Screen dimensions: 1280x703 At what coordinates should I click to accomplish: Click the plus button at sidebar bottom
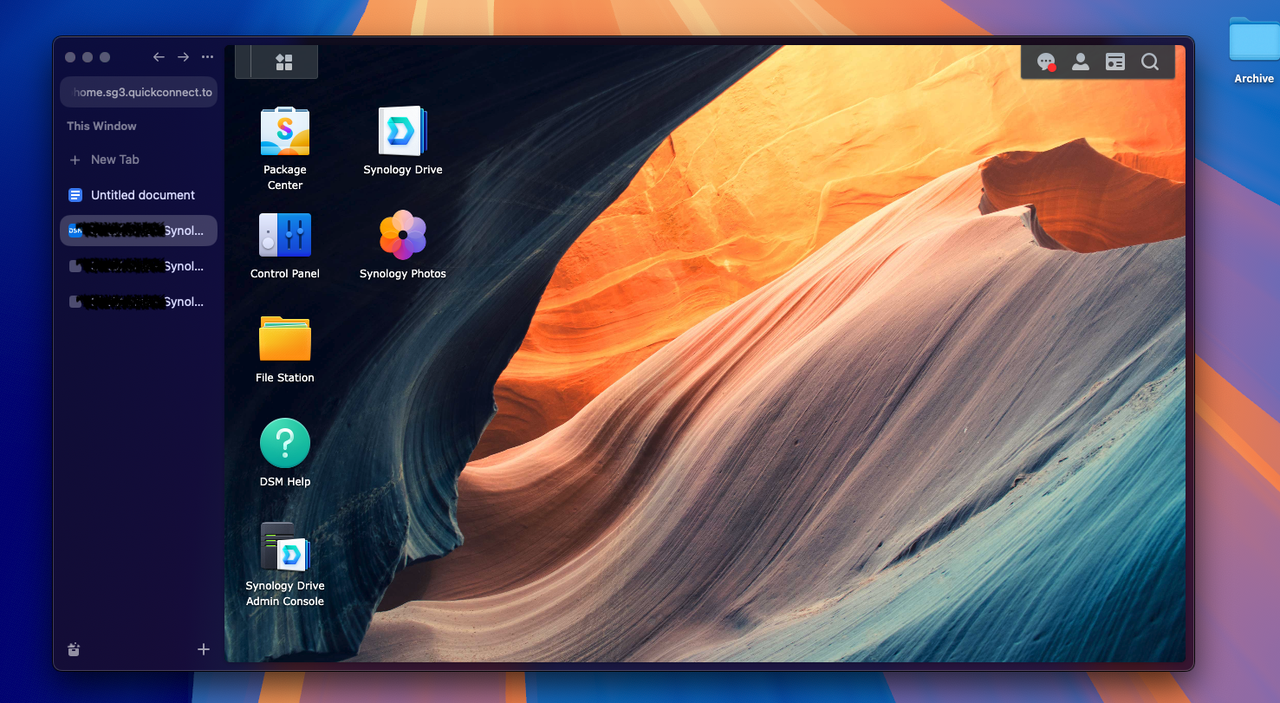point(204,649)
